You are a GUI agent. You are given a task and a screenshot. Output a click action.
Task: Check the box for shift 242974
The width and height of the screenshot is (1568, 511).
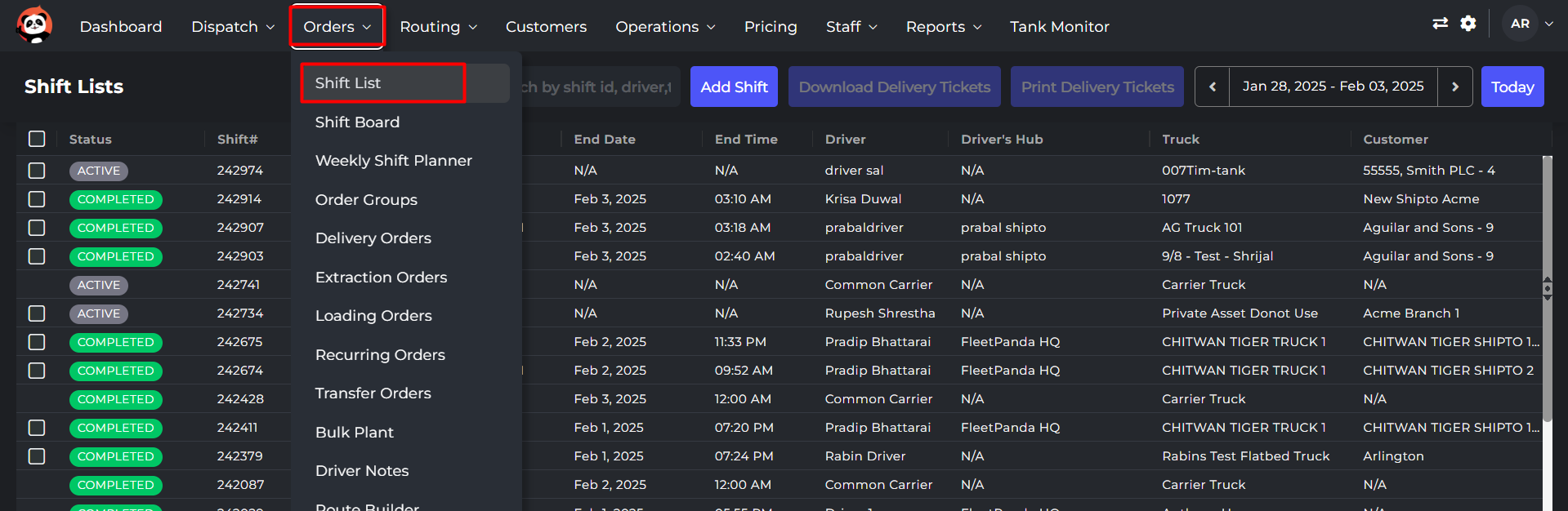(37, 171)
